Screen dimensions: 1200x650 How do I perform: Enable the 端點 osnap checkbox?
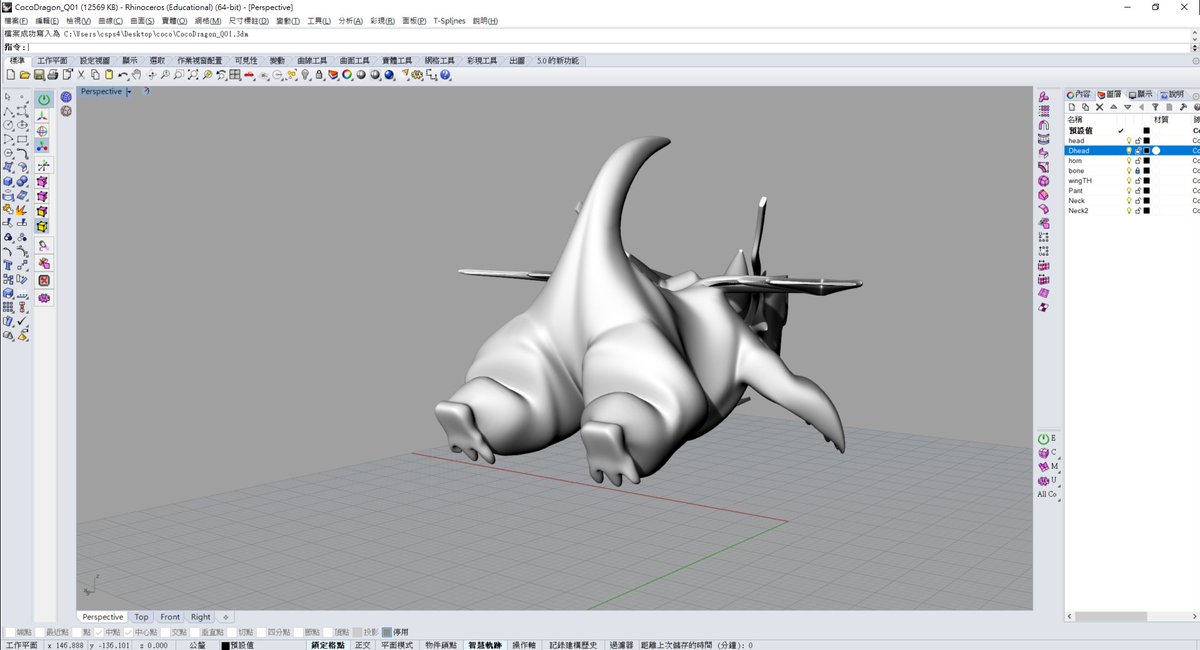pos(11,632)
